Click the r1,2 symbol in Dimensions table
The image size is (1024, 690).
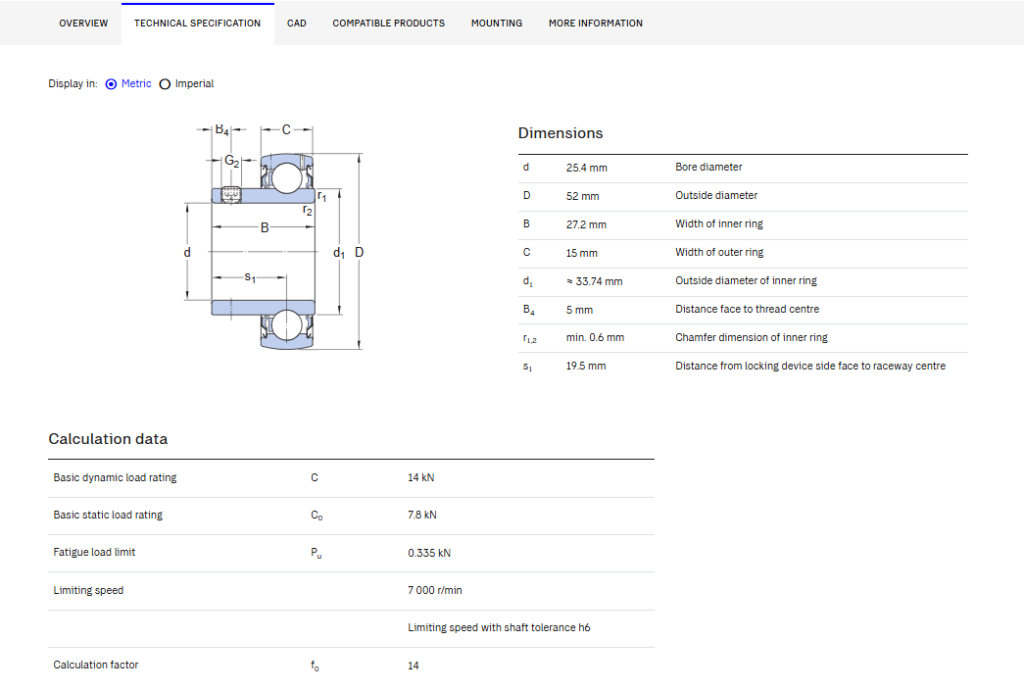(530, 338)
